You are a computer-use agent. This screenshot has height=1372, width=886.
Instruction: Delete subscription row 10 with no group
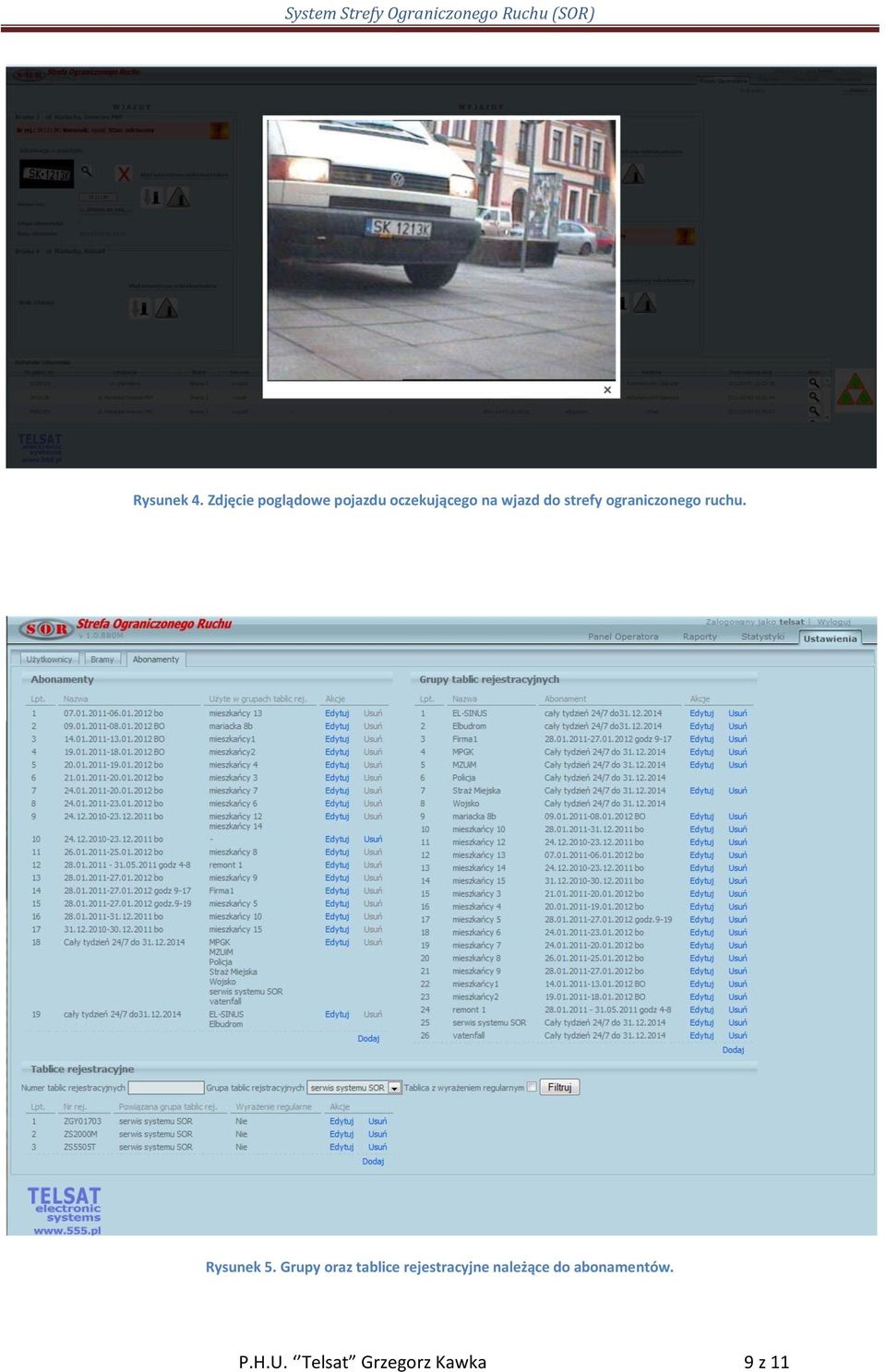click(373, 839)
